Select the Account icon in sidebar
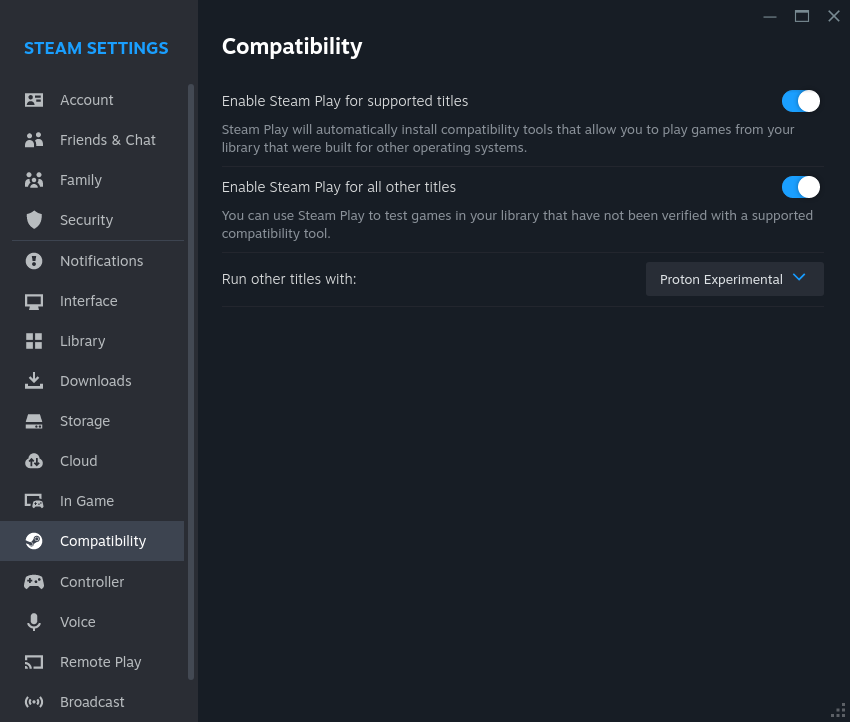 [34, 100]
